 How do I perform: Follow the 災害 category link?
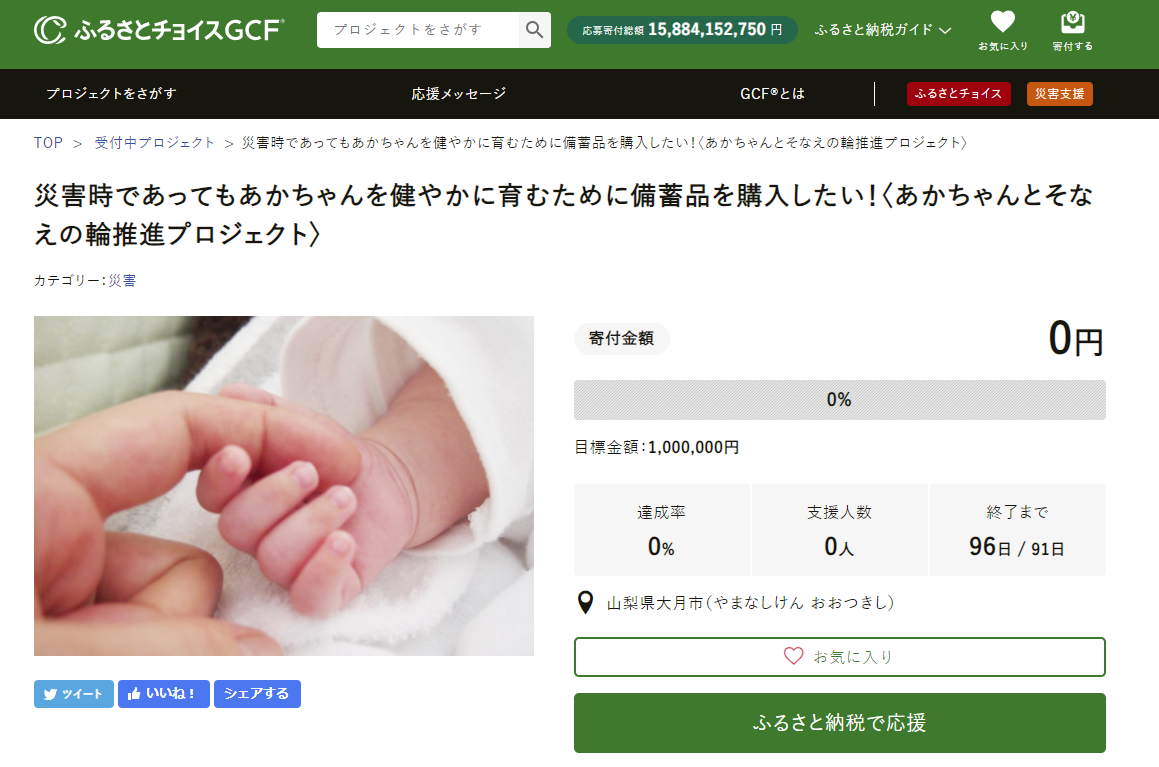pyautogui.click(x=123, y=281)
